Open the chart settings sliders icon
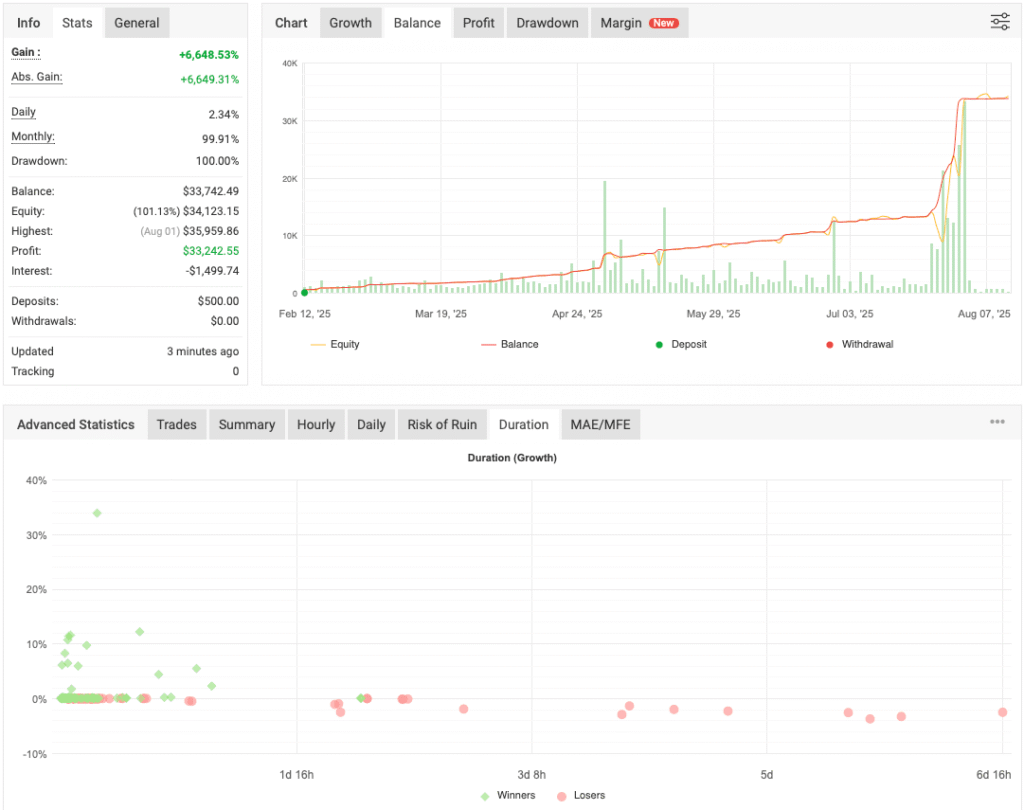The image size is (1024, 810). tap(999, 22)
